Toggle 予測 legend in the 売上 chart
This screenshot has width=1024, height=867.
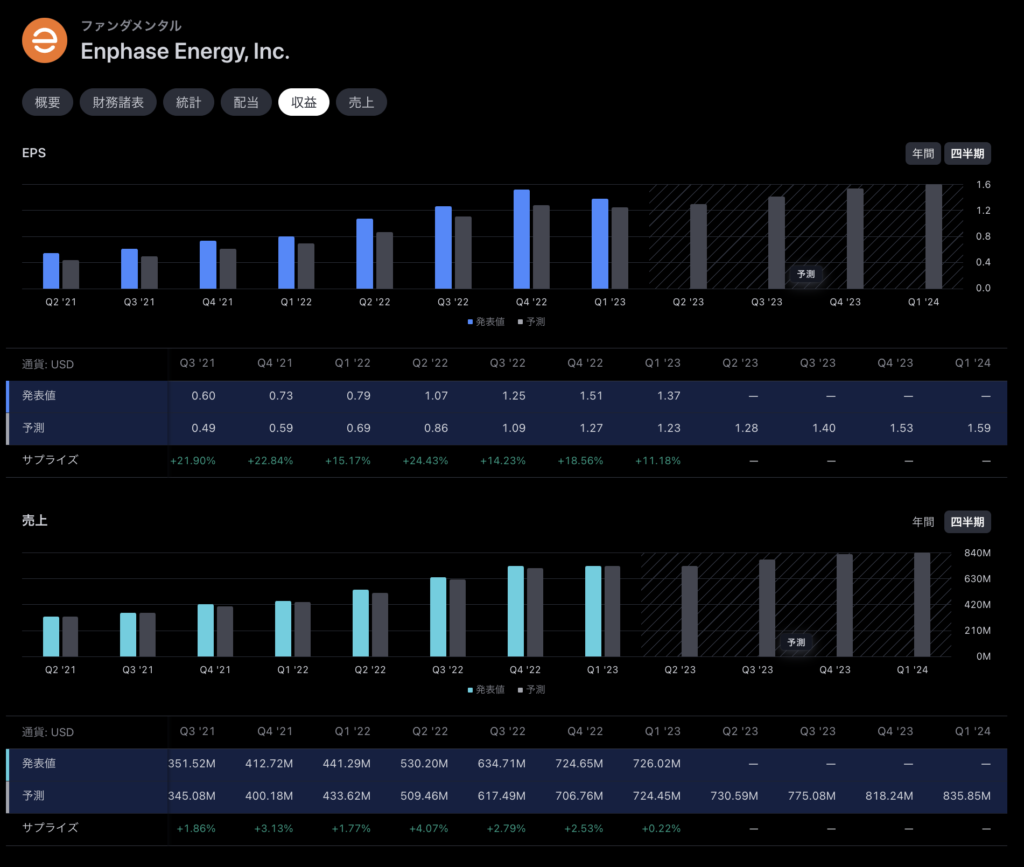click(531, 689)
